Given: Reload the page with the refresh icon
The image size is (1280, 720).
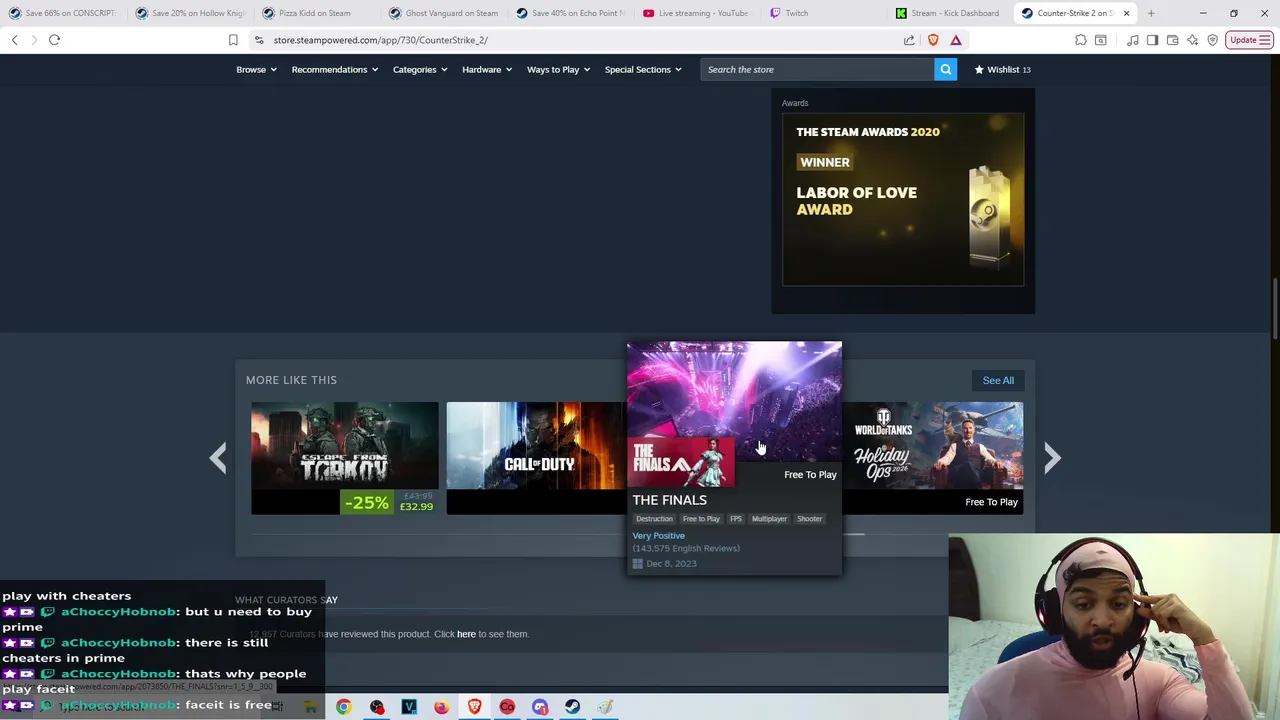Looking at the screenshot, I should [54, 40].
